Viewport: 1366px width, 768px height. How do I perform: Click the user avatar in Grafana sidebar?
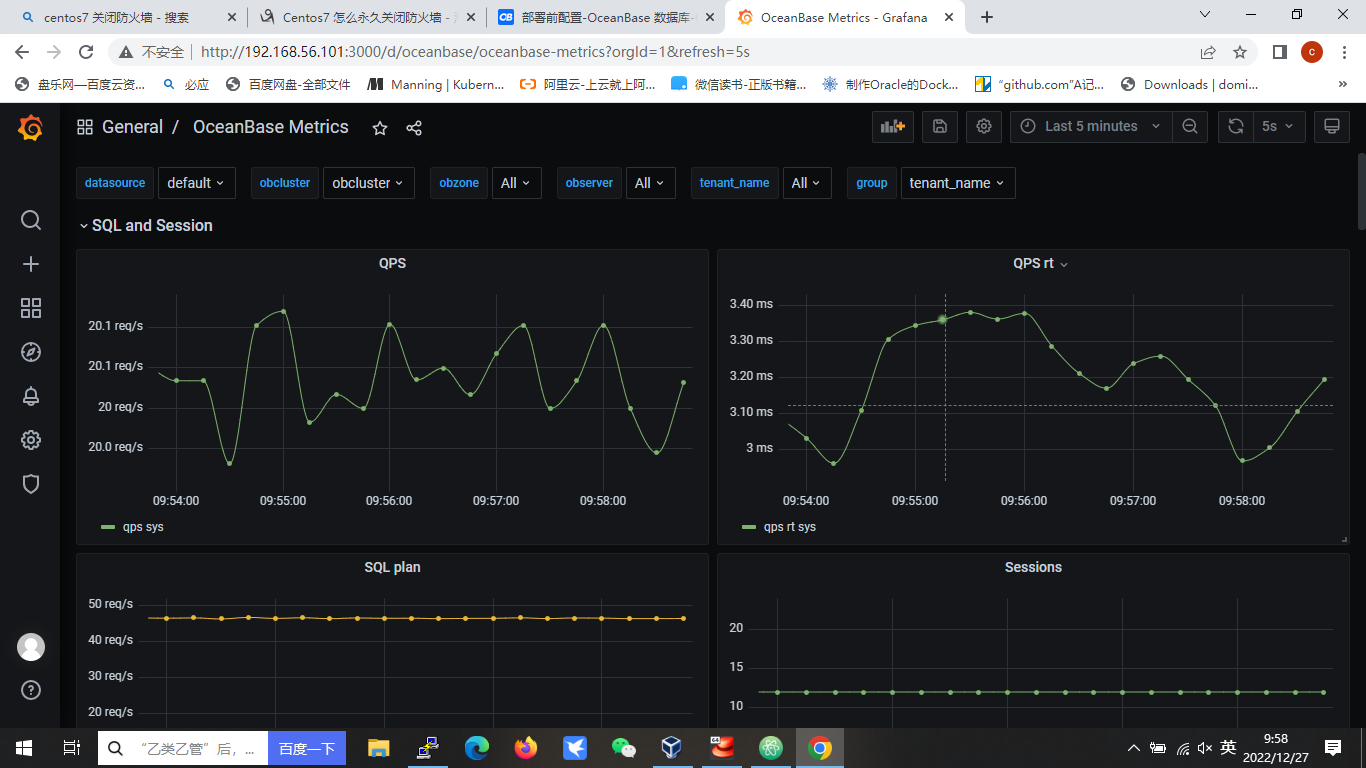pos(31,647)
